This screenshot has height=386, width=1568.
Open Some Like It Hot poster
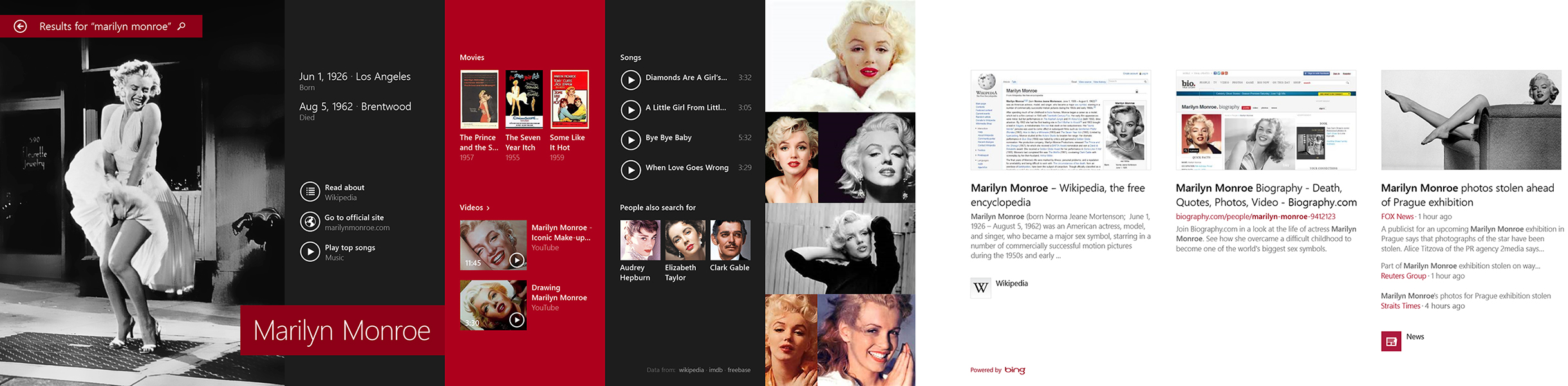[569, 100]
